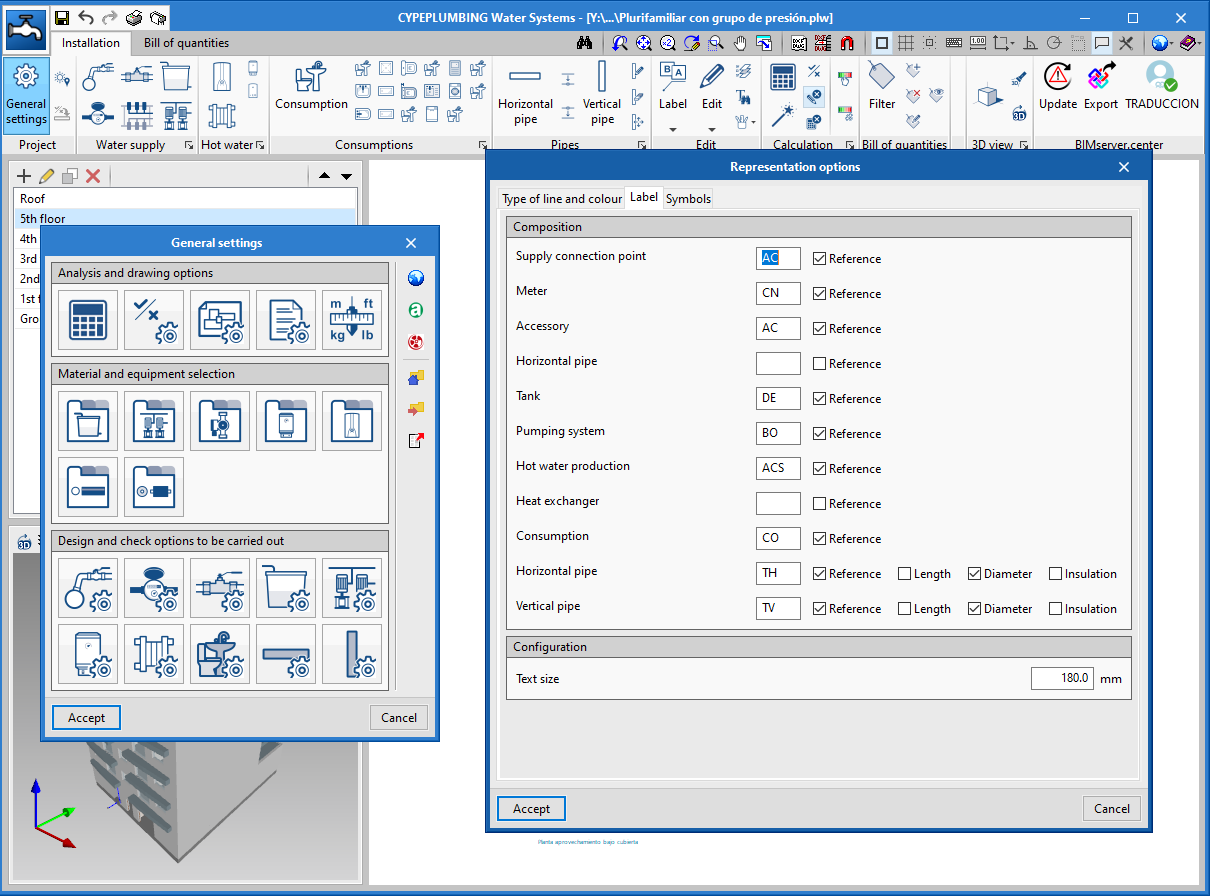Expand the Edit dropdown arrow in ribbon

click(x=712, y=129)
